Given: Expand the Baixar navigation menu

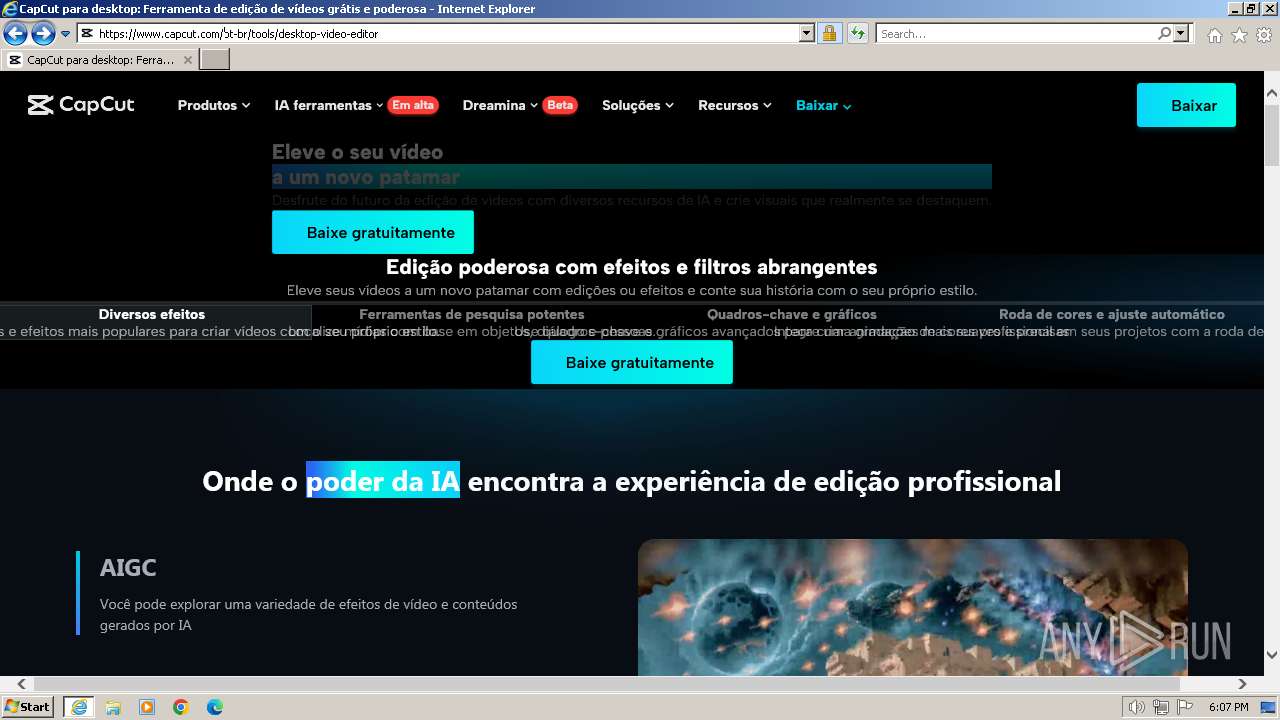Looking at the screenshot, I should point(824,105).
